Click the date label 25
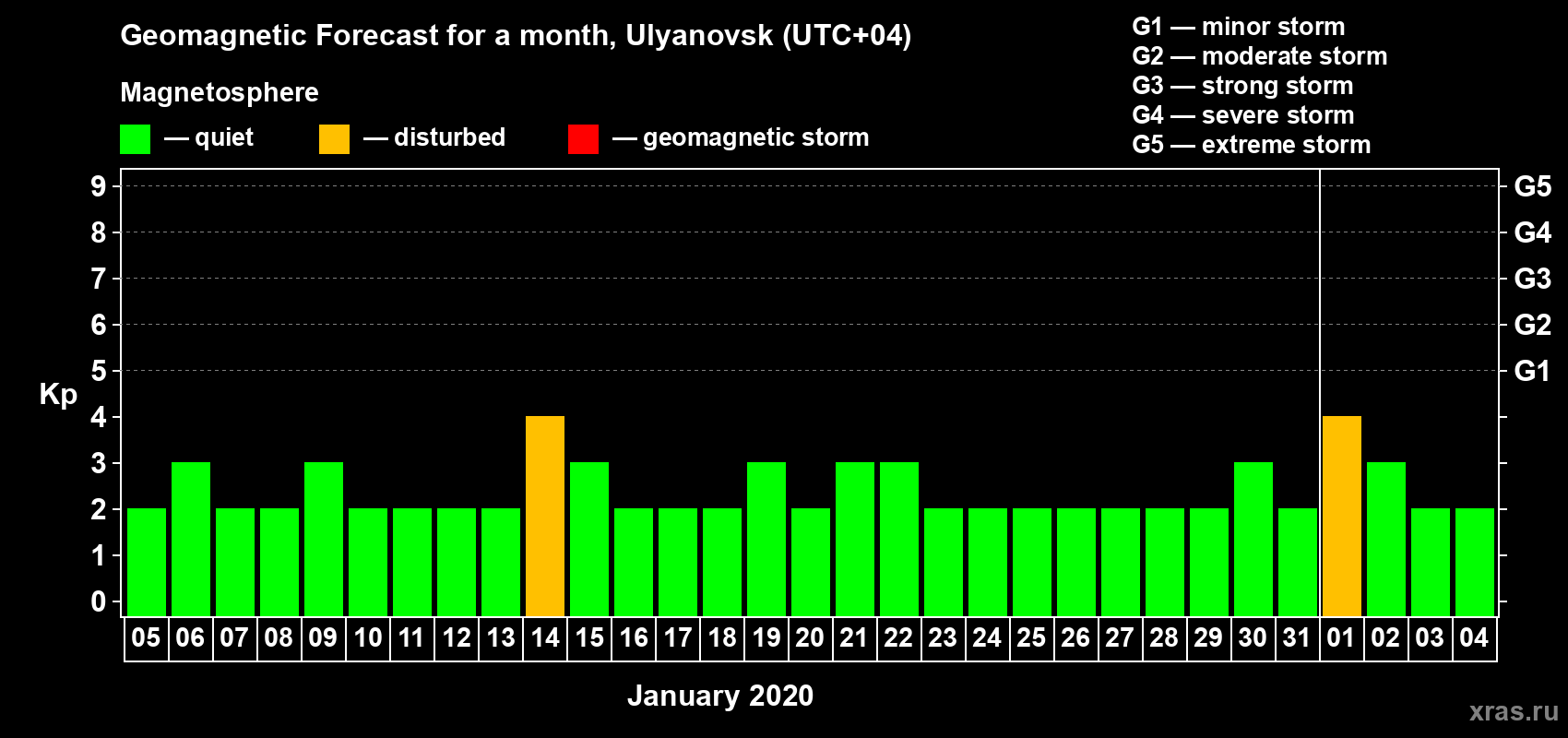Screen dimensions: 1568x738 (x=1031, y=637)
